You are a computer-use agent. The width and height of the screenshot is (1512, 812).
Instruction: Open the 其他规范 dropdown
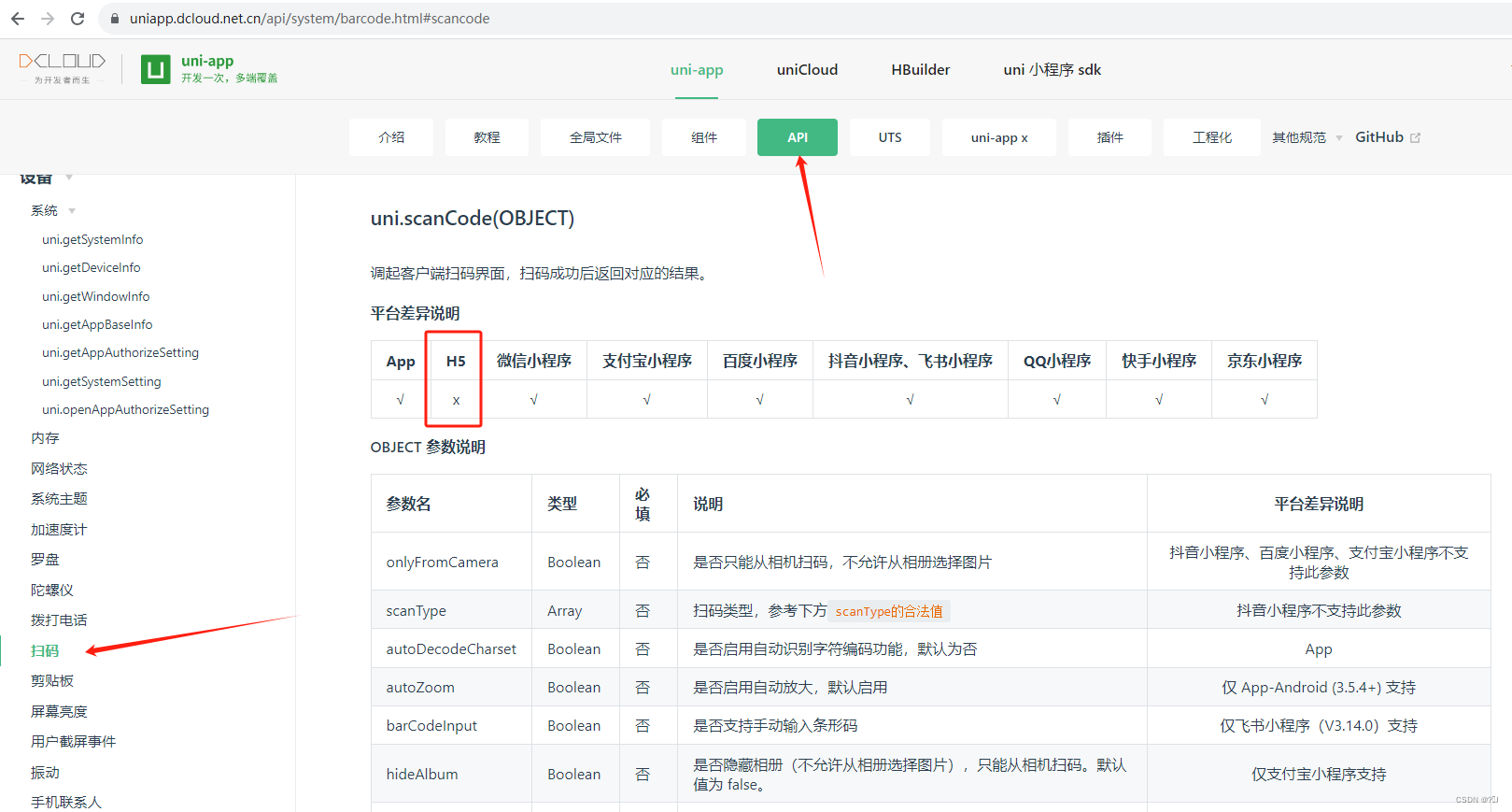point(1307,137)
